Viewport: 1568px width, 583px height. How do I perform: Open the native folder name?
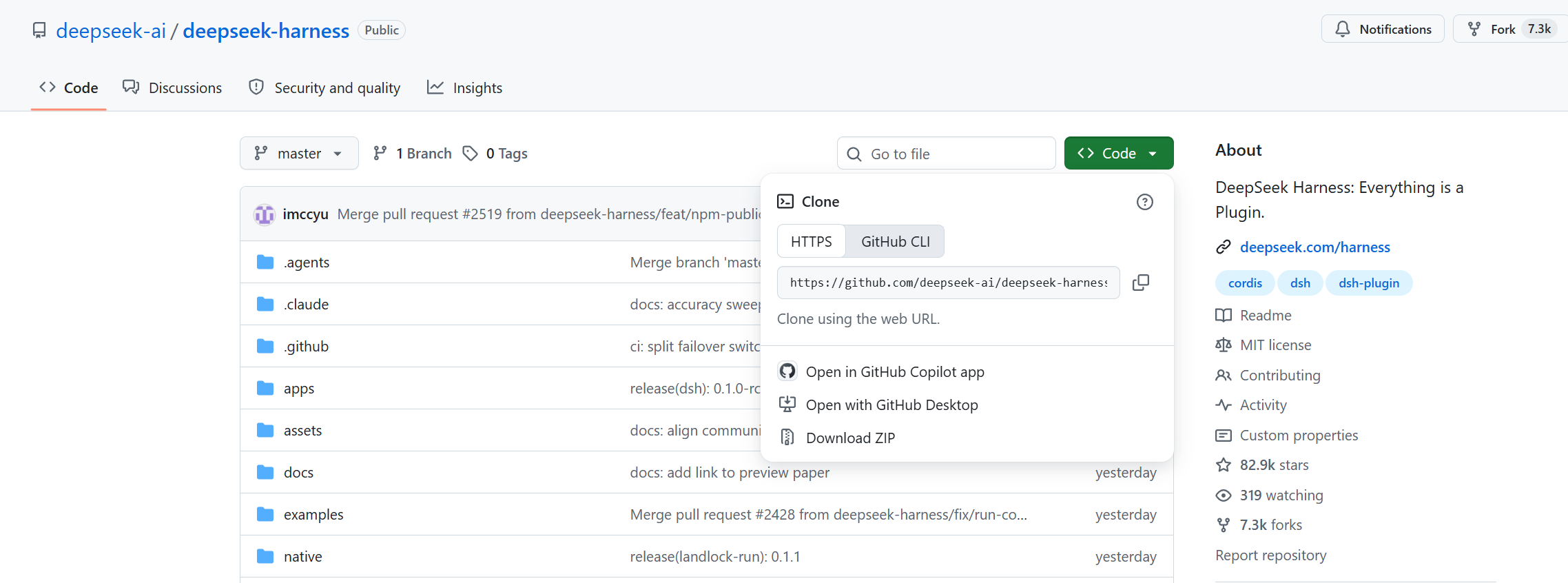pos(303,556)
